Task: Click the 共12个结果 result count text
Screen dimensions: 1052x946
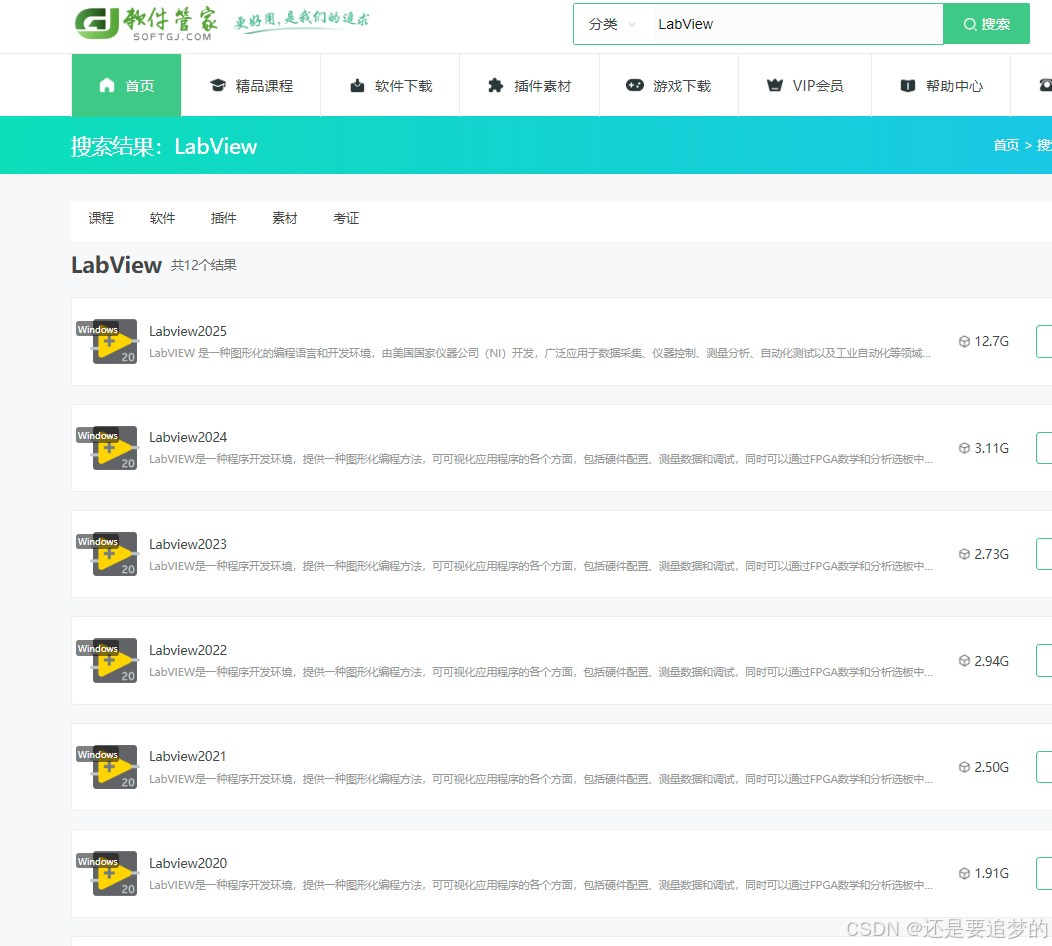Action: tap(203, 265)
